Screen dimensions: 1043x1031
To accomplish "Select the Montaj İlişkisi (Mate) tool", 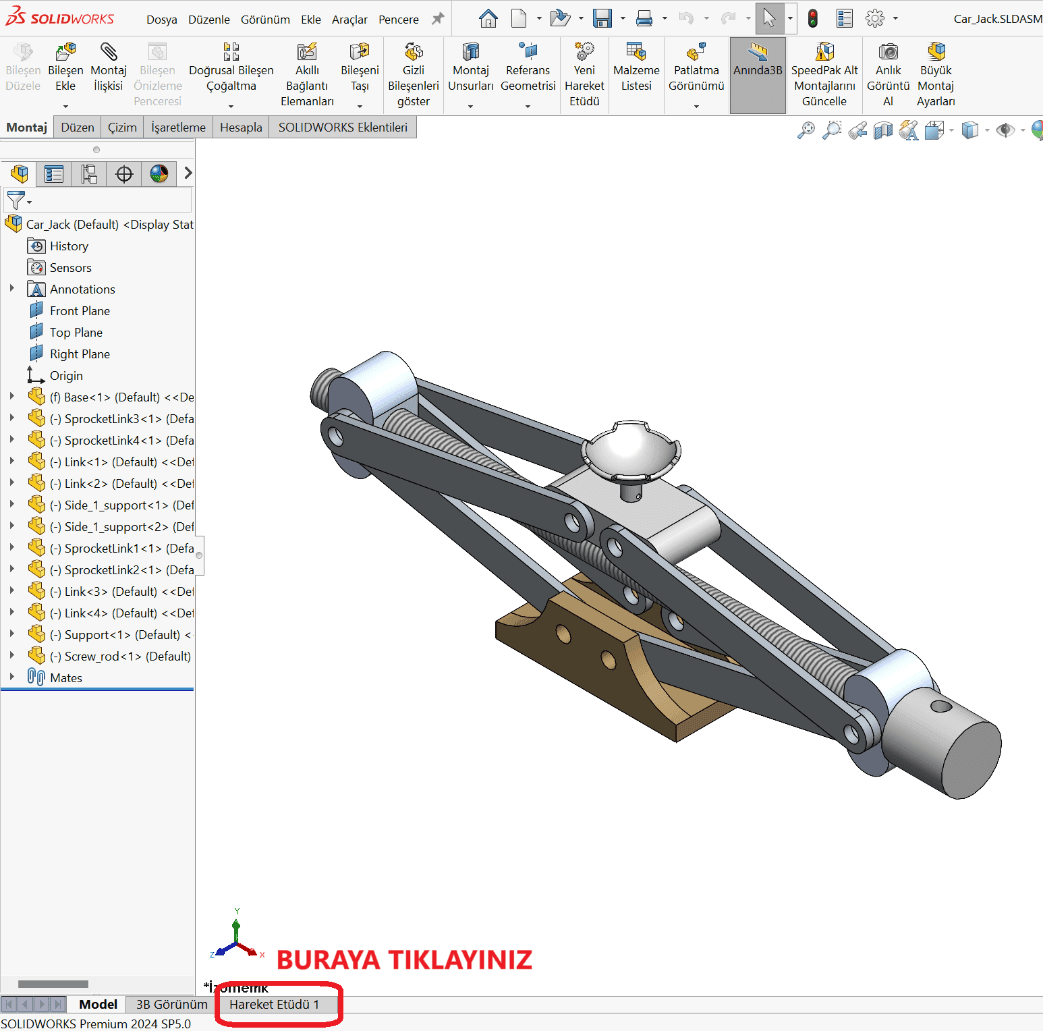I will 108,53.
